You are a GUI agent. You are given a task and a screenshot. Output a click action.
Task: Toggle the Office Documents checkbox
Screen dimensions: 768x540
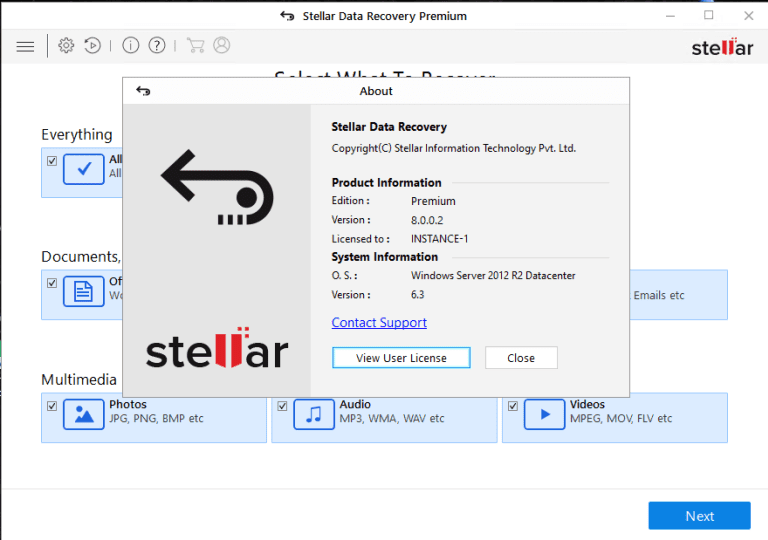52,283
